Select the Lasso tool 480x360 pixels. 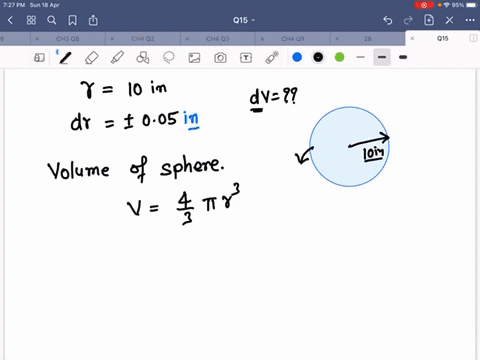(169, 57)
